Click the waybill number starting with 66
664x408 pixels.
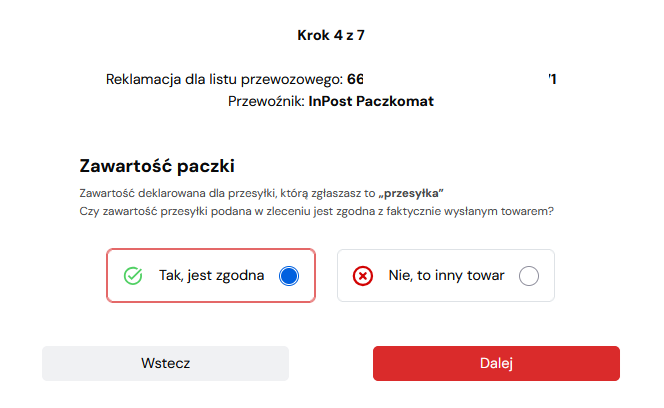pyautogui.click(x=355, y=79)
